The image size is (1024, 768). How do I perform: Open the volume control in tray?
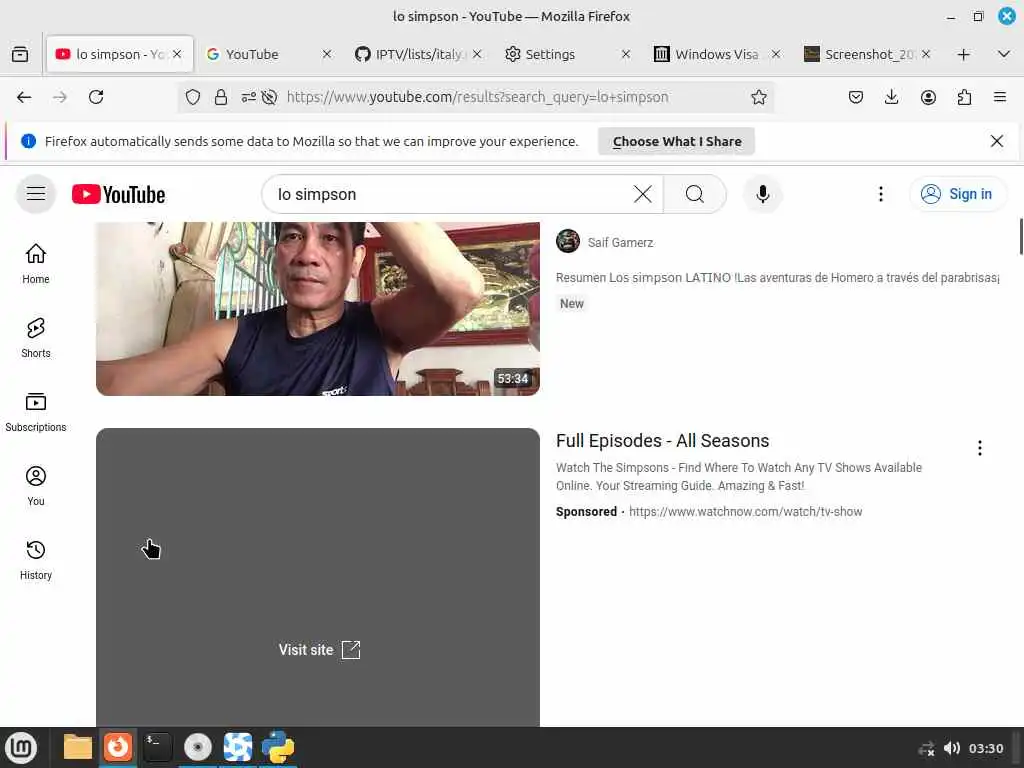pyautogui.click(x=952, y=748)
